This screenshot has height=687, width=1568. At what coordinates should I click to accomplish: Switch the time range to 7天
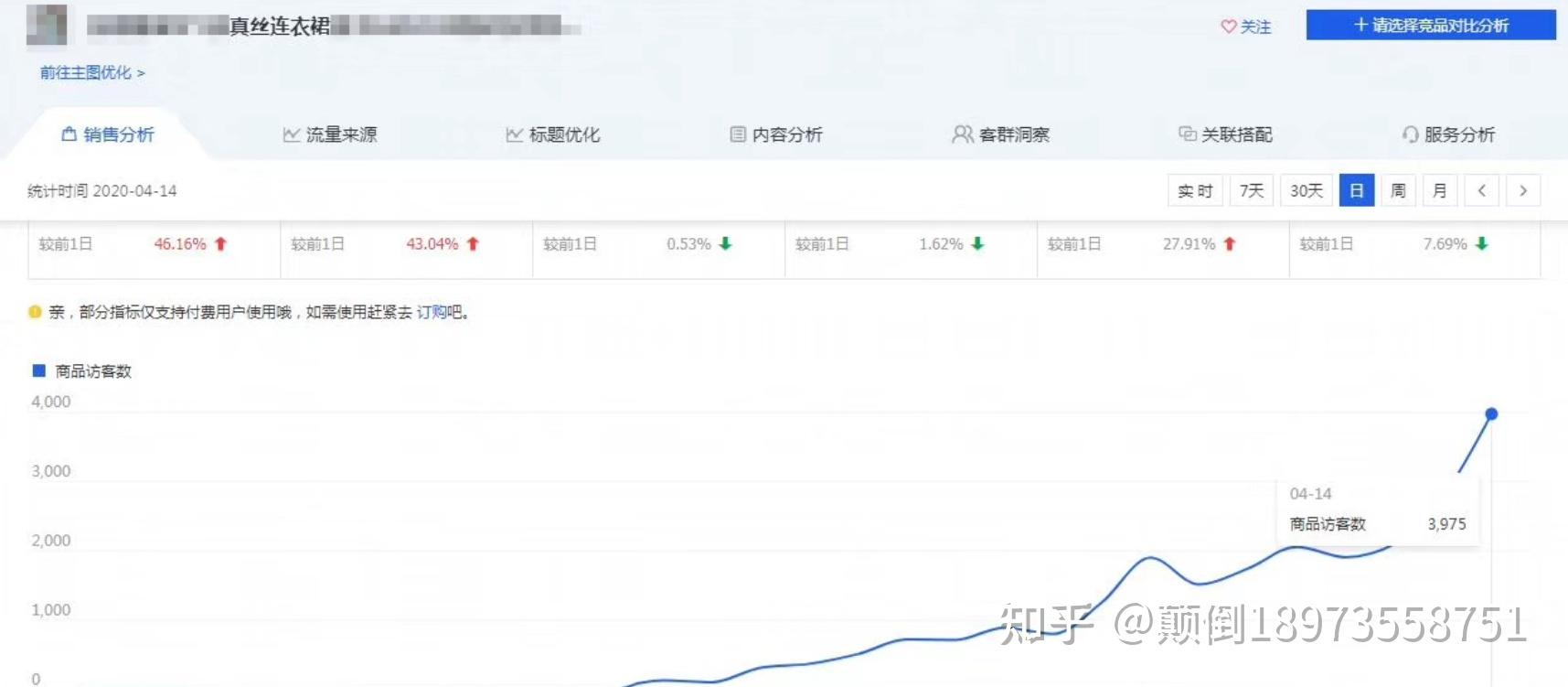point(1251,190)
